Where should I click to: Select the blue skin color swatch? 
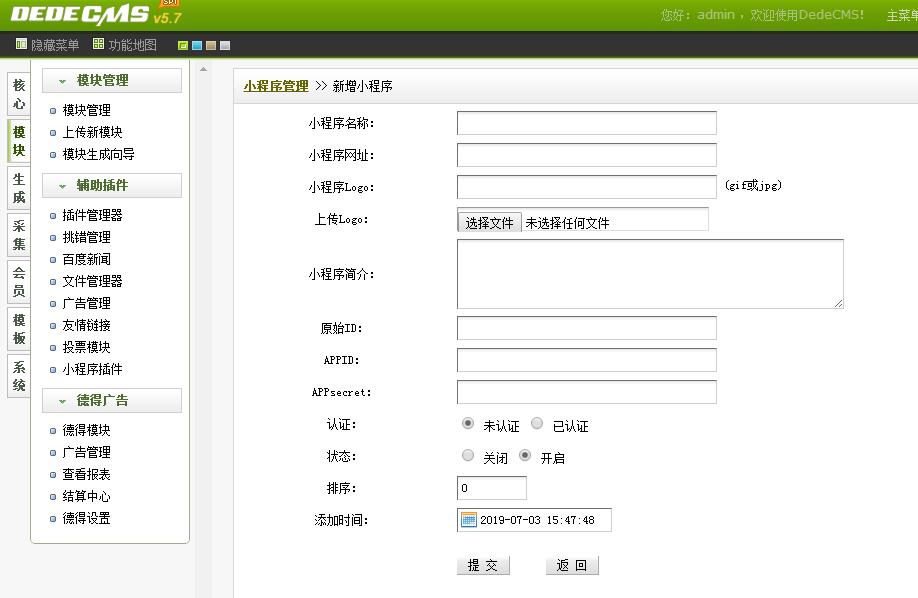(x=197, y=45)
